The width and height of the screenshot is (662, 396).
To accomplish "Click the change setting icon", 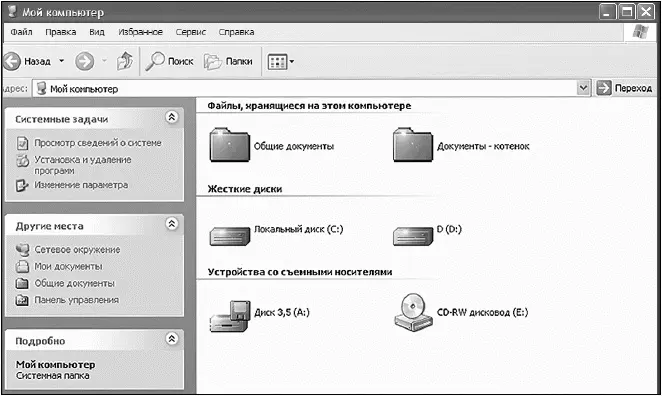I will tap(22, 185).
